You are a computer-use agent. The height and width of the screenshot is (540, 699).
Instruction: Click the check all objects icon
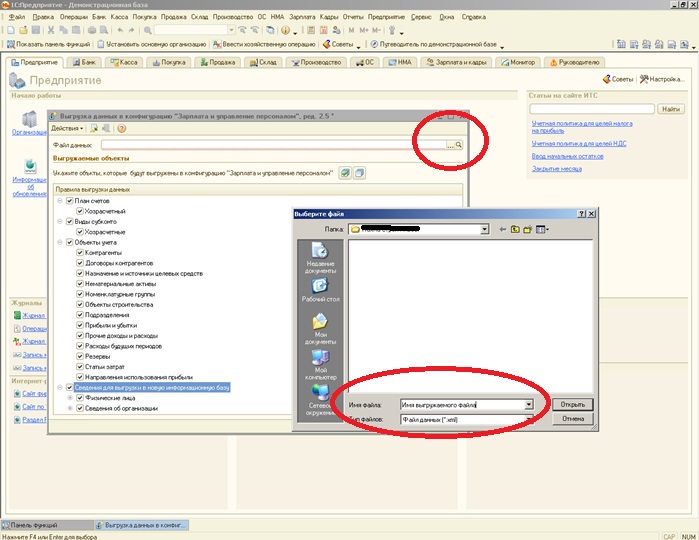tap(345, 173)
